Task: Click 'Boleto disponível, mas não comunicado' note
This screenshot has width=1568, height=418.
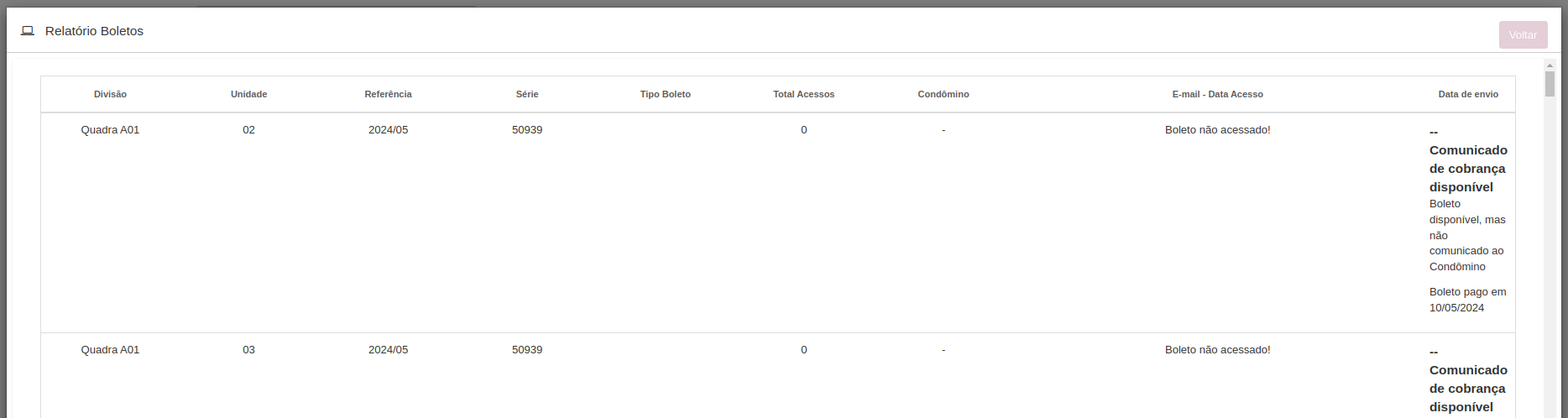Action: [x=1467, y=235]
